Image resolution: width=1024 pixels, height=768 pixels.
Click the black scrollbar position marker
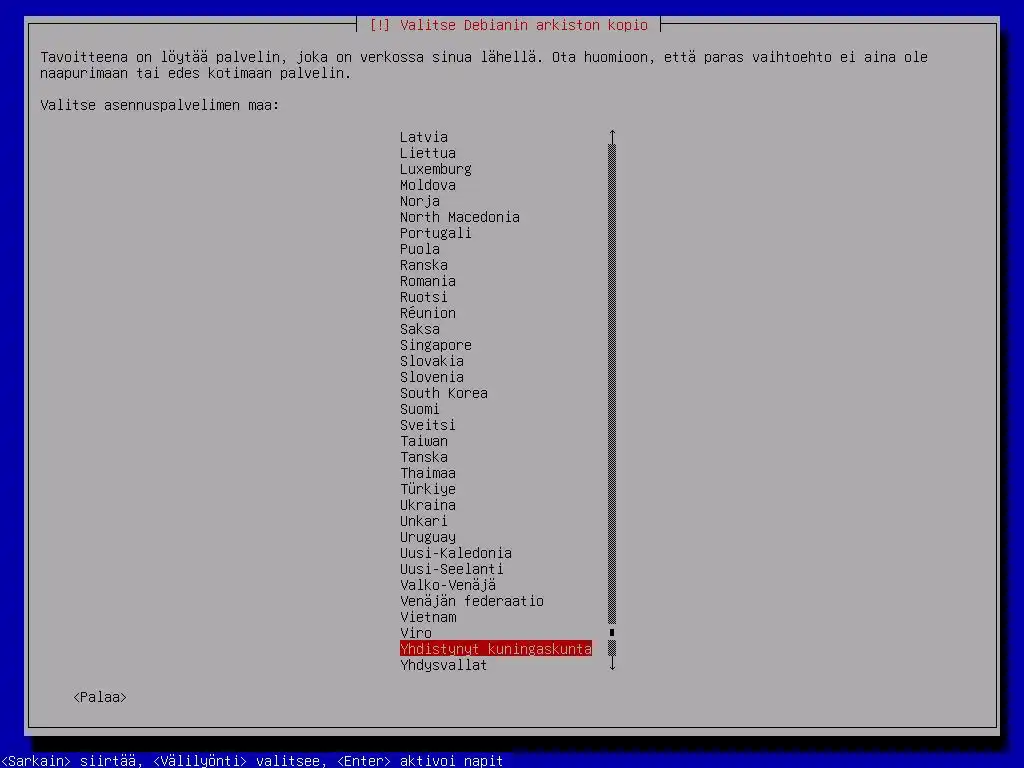(612, 632)
